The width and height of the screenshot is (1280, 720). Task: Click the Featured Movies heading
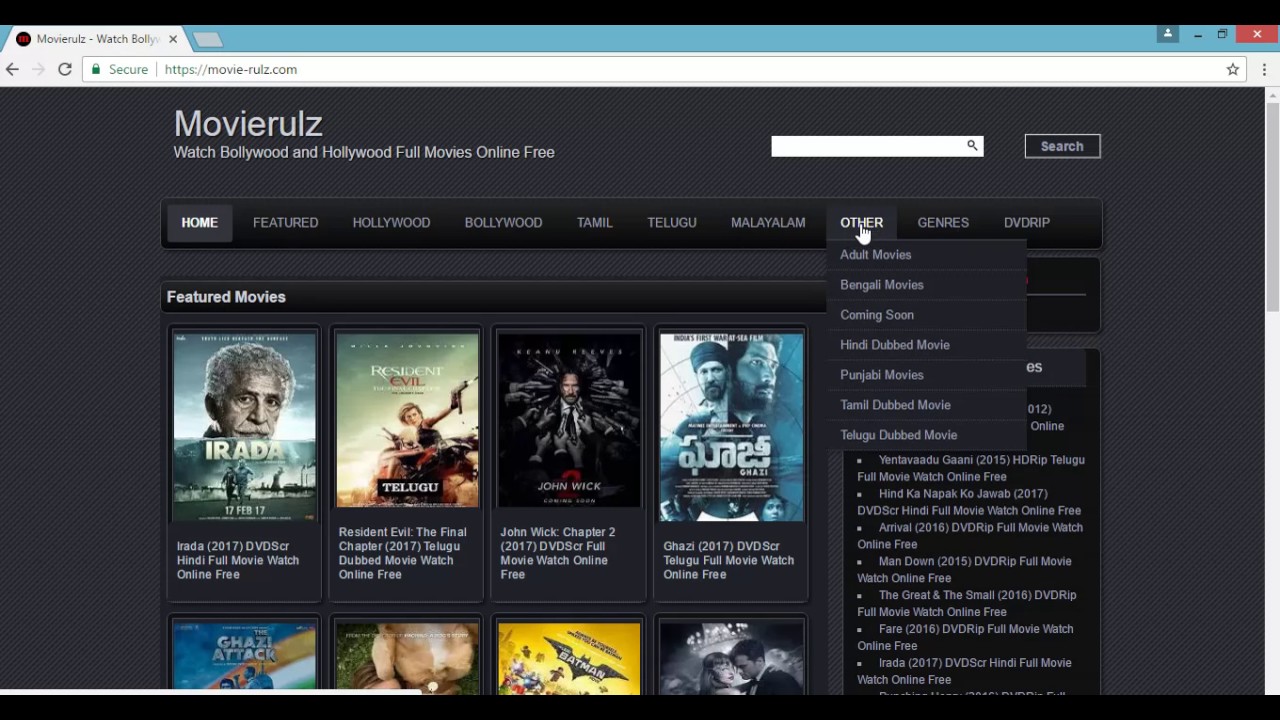click(226, 297)
